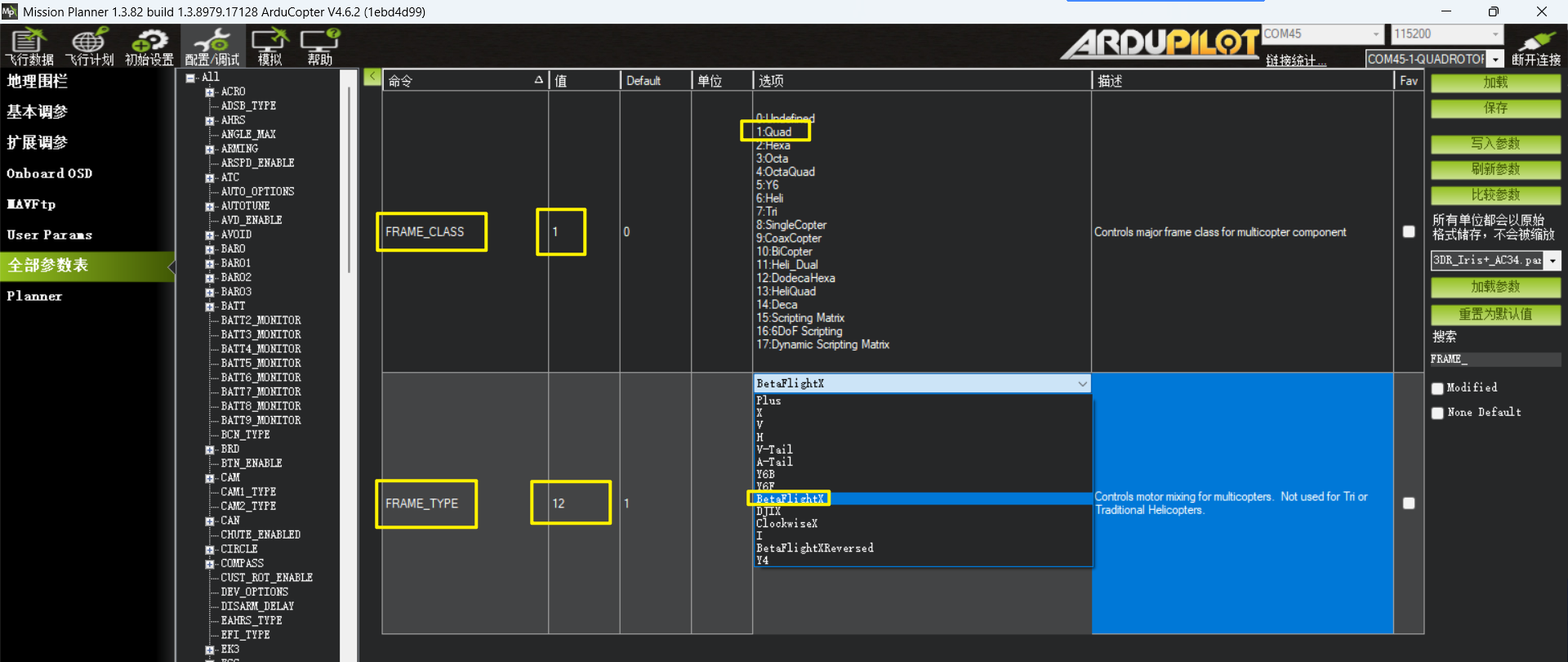Open the 飞行数据 flight data view
1568x662 pixels.
click(29, 46)
